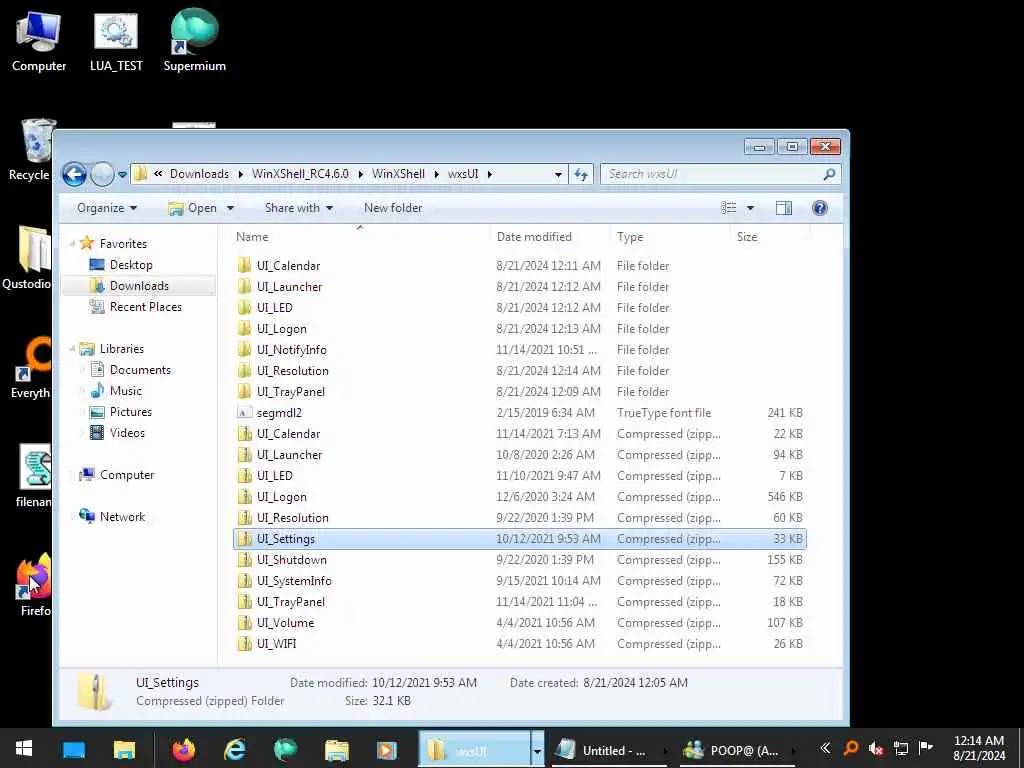This screenshot has height=768, width=1024.
Task: Expand the view options dropdown arrow
Action: coord(750,208)
